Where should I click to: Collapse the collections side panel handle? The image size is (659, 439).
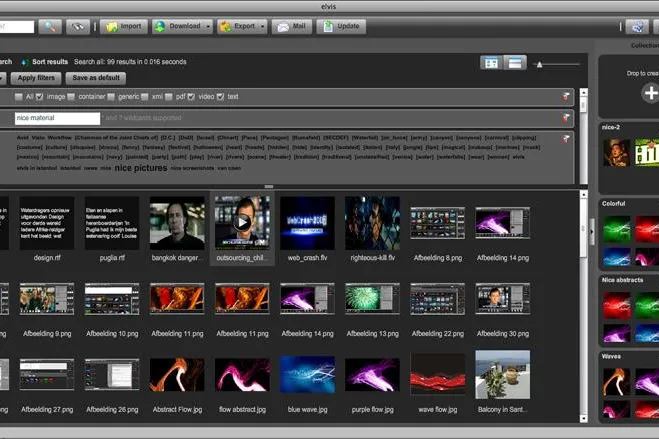[592, 231]
